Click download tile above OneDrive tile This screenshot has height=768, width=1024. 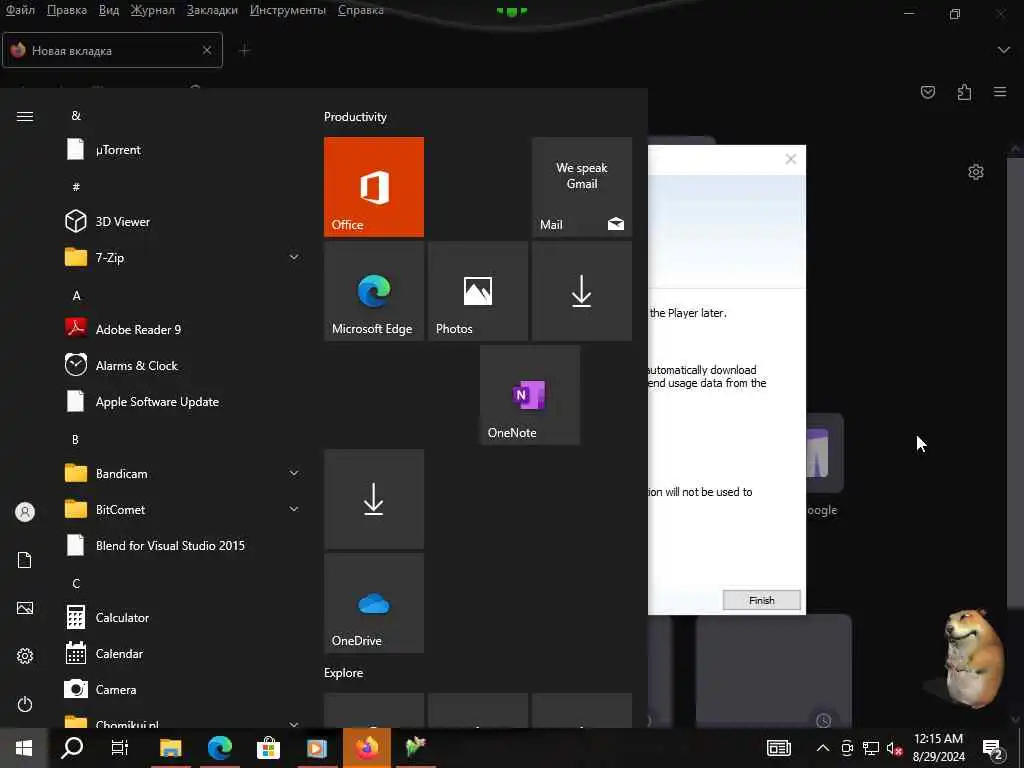374,499
